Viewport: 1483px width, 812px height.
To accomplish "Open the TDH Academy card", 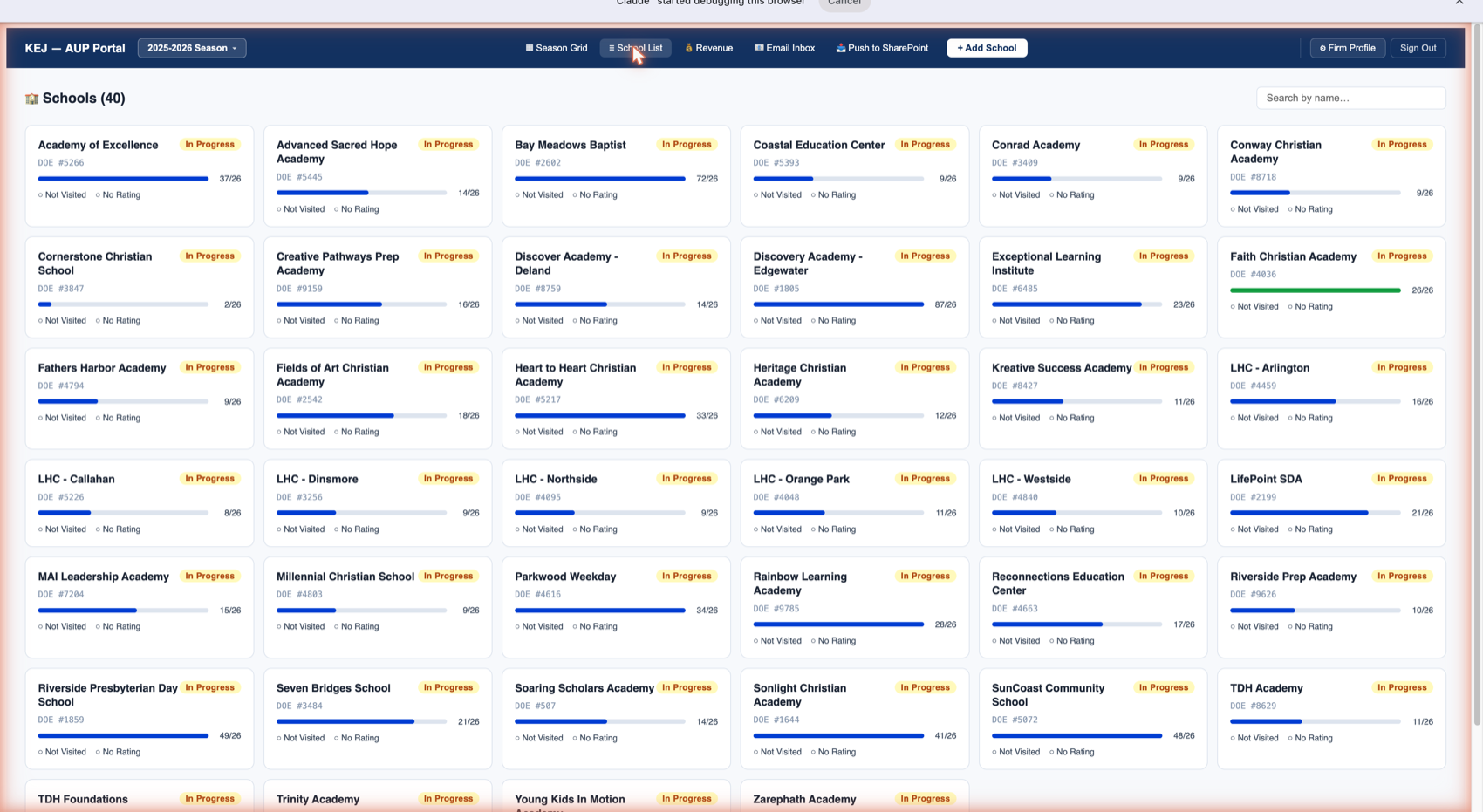I will pyautogui.click(x=1331, y=719).
